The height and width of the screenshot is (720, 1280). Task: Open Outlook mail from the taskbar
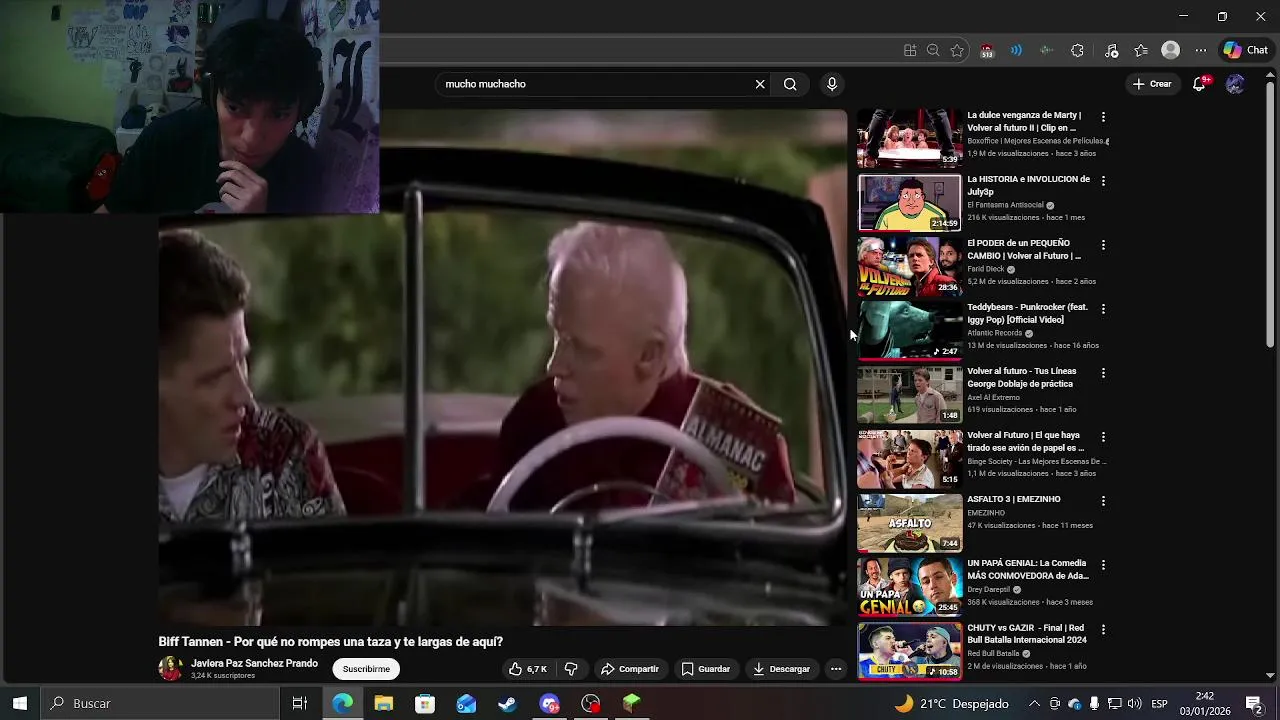click(467, 703)
